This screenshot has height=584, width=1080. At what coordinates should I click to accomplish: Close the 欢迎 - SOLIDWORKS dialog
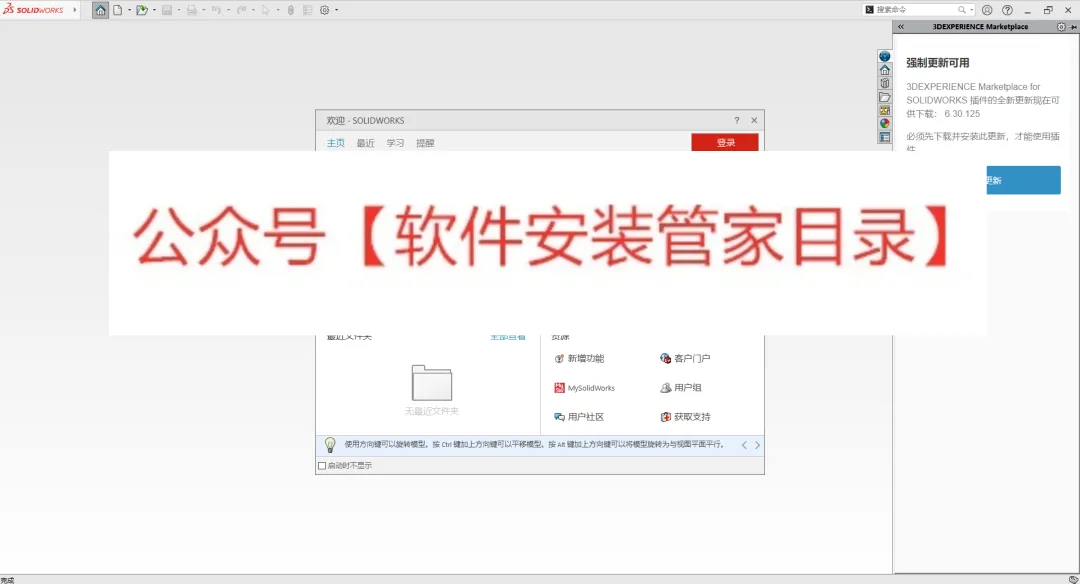(754, 121)
